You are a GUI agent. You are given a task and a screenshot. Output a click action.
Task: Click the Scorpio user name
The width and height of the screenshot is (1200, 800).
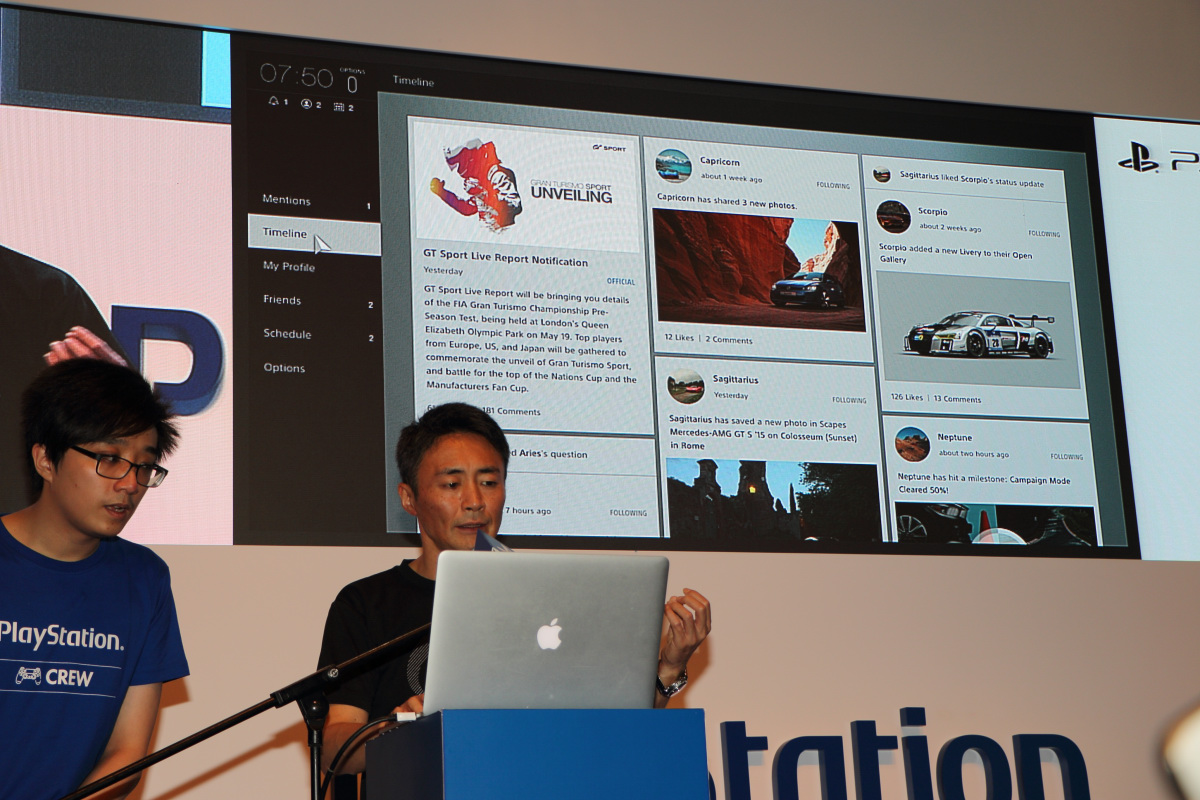[x=933, y=211]
